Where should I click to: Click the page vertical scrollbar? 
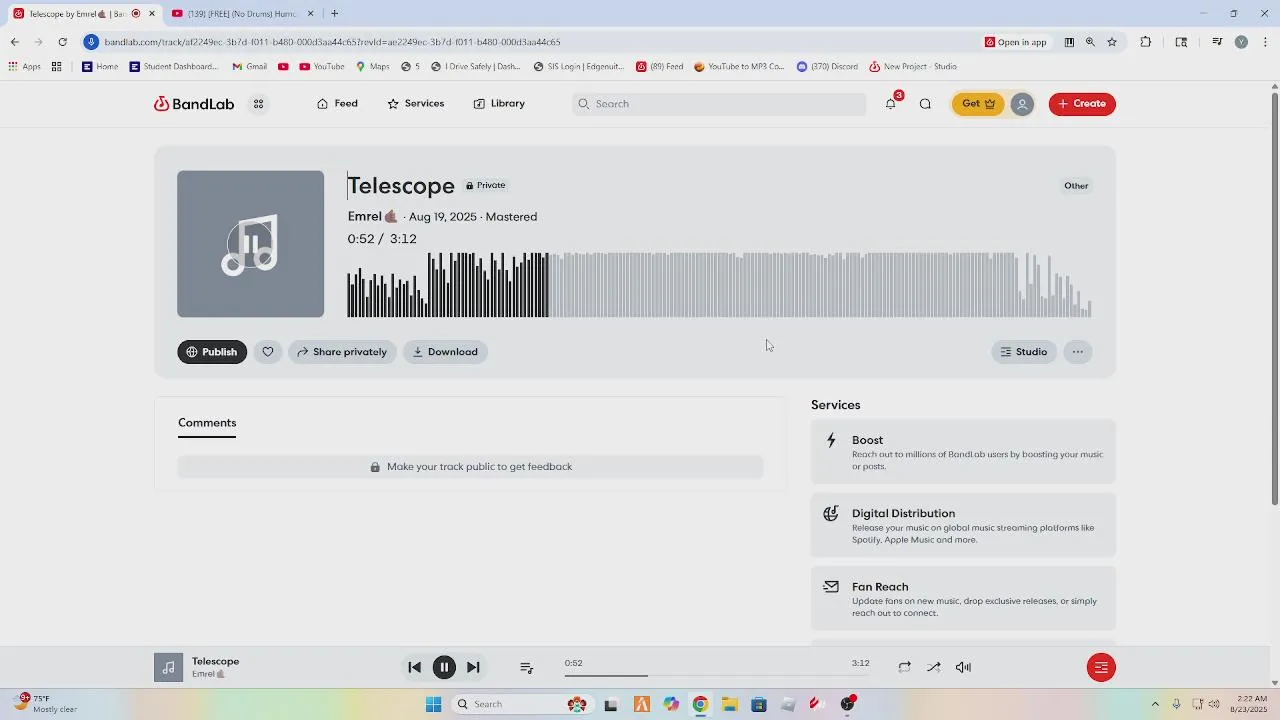pos(1274,300)
